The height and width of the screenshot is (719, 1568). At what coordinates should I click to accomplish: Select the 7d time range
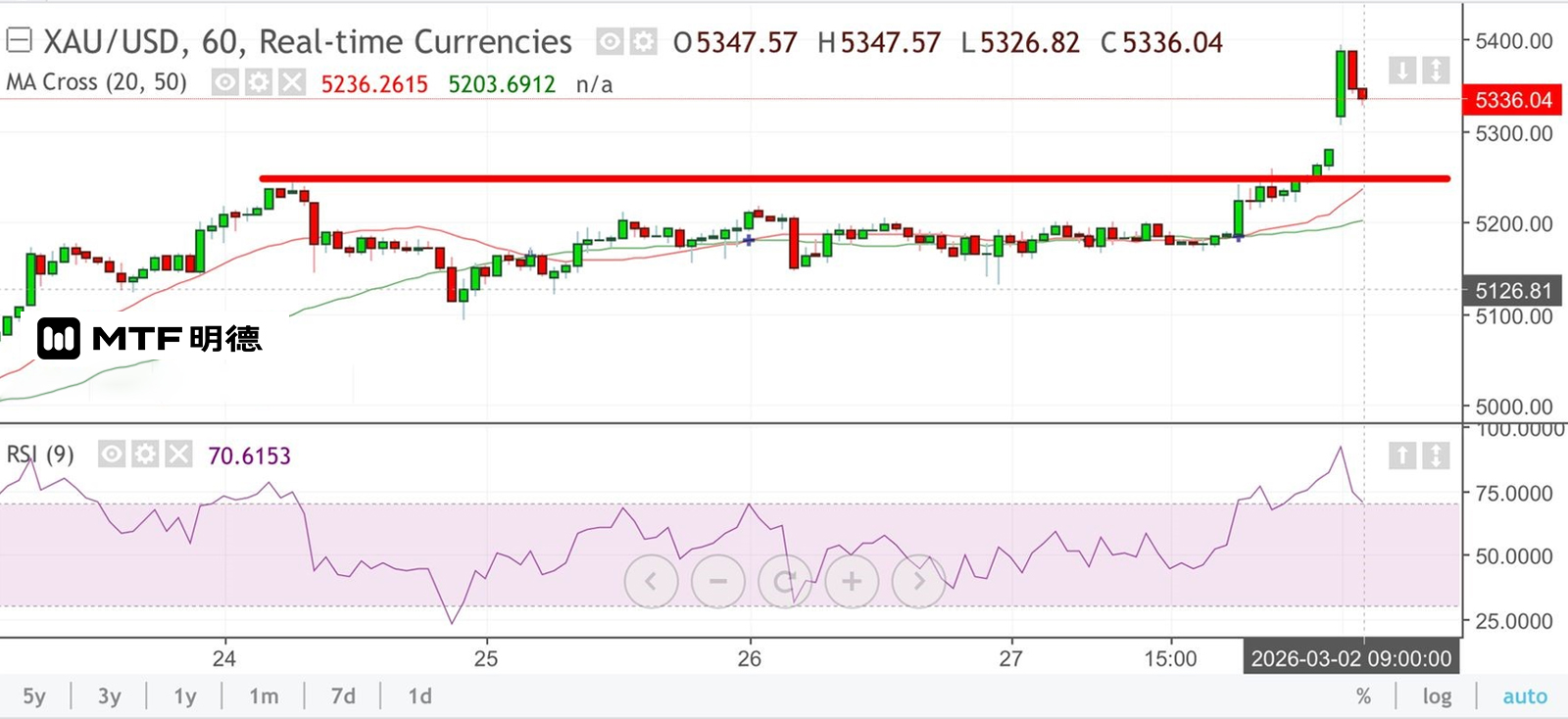click(343, 696)
